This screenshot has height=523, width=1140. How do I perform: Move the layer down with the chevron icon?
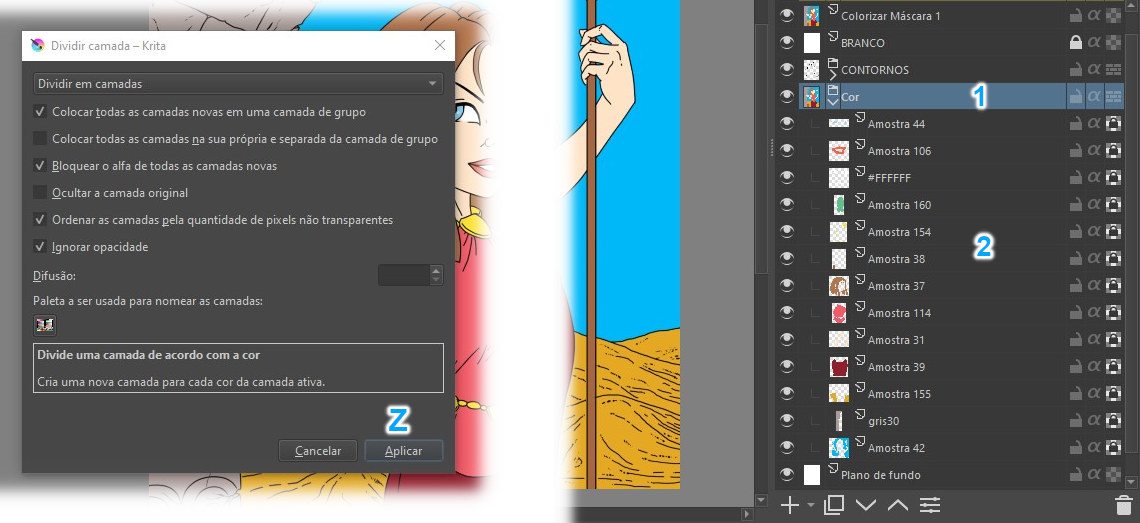pos(866,505)
